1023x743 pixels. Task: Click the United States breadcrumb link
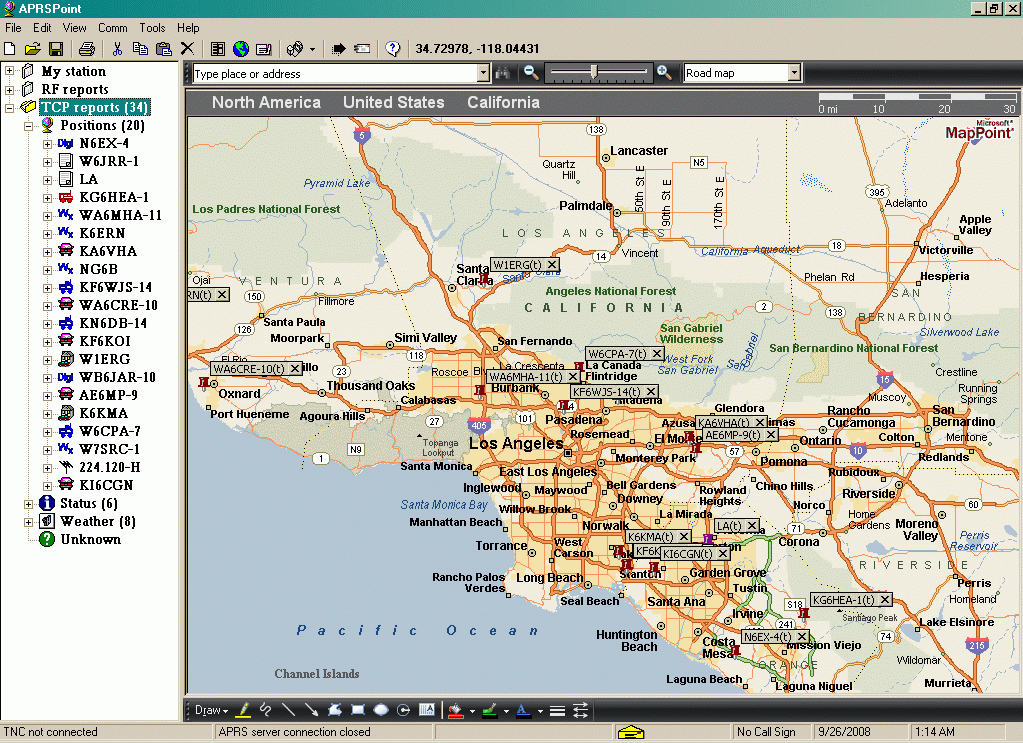click(x=393, y=102)
